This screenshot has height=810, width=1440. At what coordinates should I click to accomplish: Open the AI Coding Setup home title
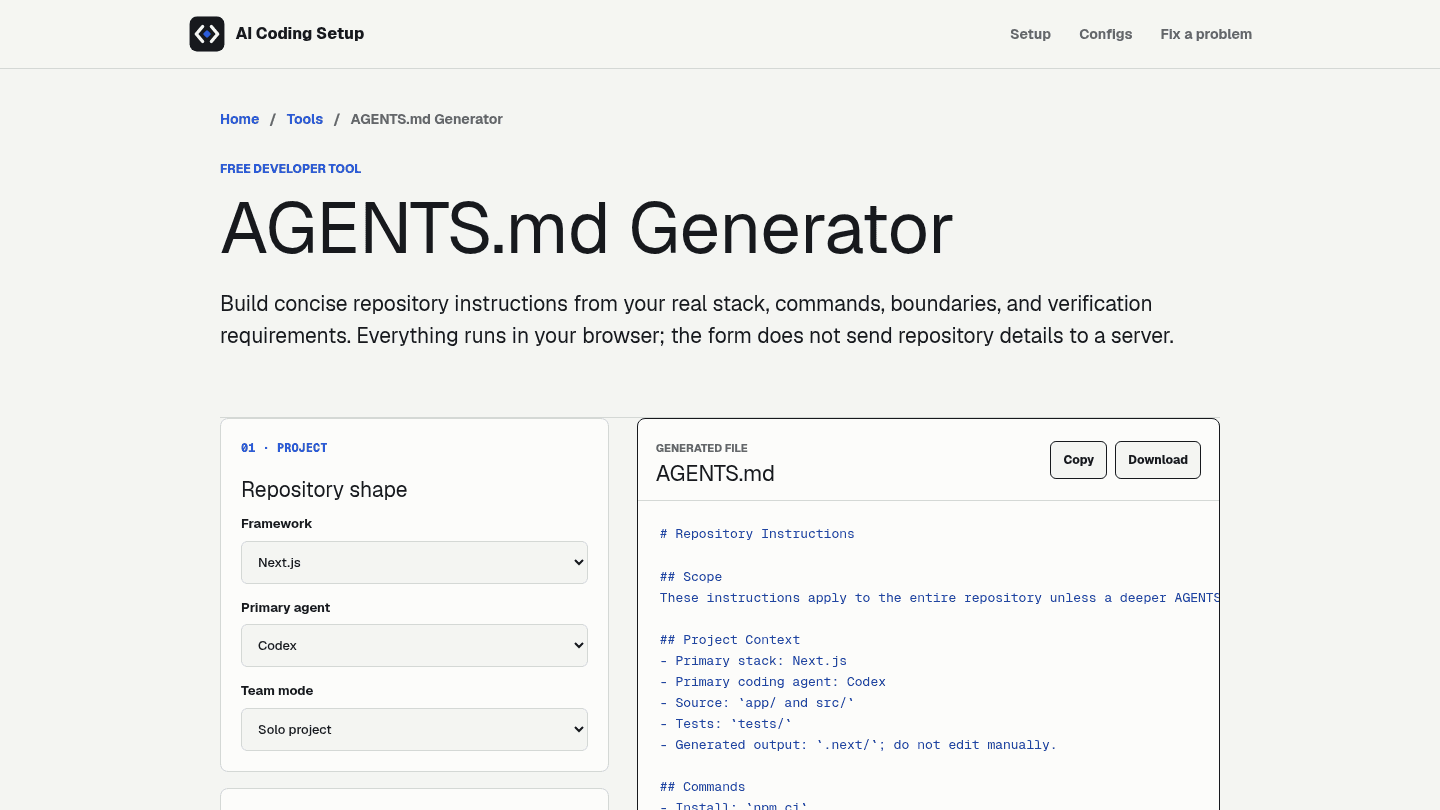300,34
